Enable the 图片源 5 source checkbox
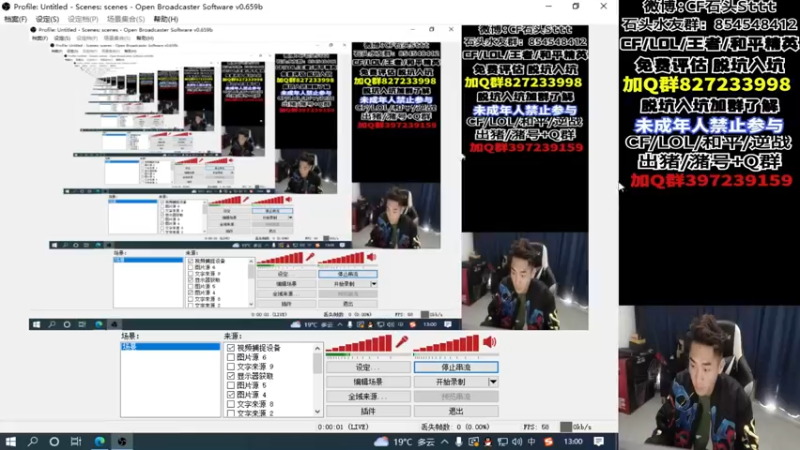Screen dimensions: 800x450 pos(231,385)
